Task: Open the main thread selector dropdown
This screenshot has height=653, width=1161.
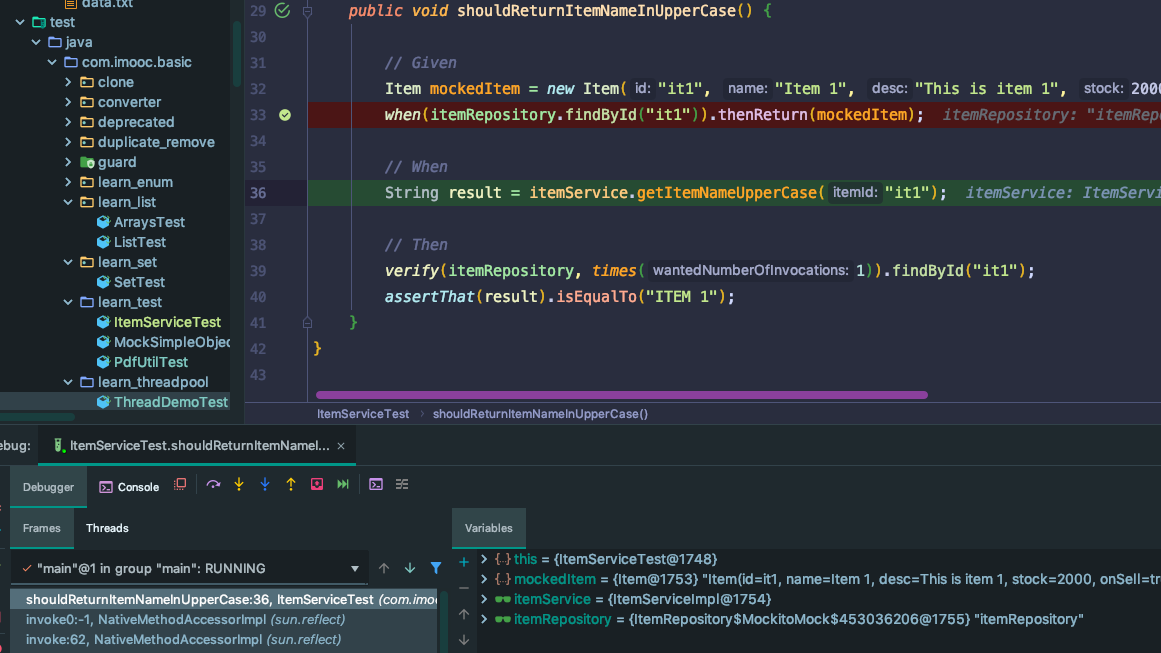Action: [354, 569]
